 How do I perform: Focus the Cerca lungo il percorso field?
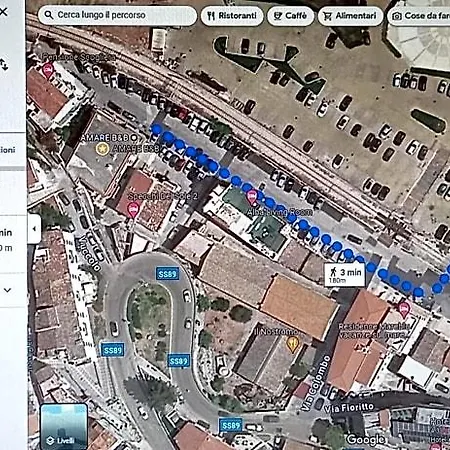click(117, 15)
